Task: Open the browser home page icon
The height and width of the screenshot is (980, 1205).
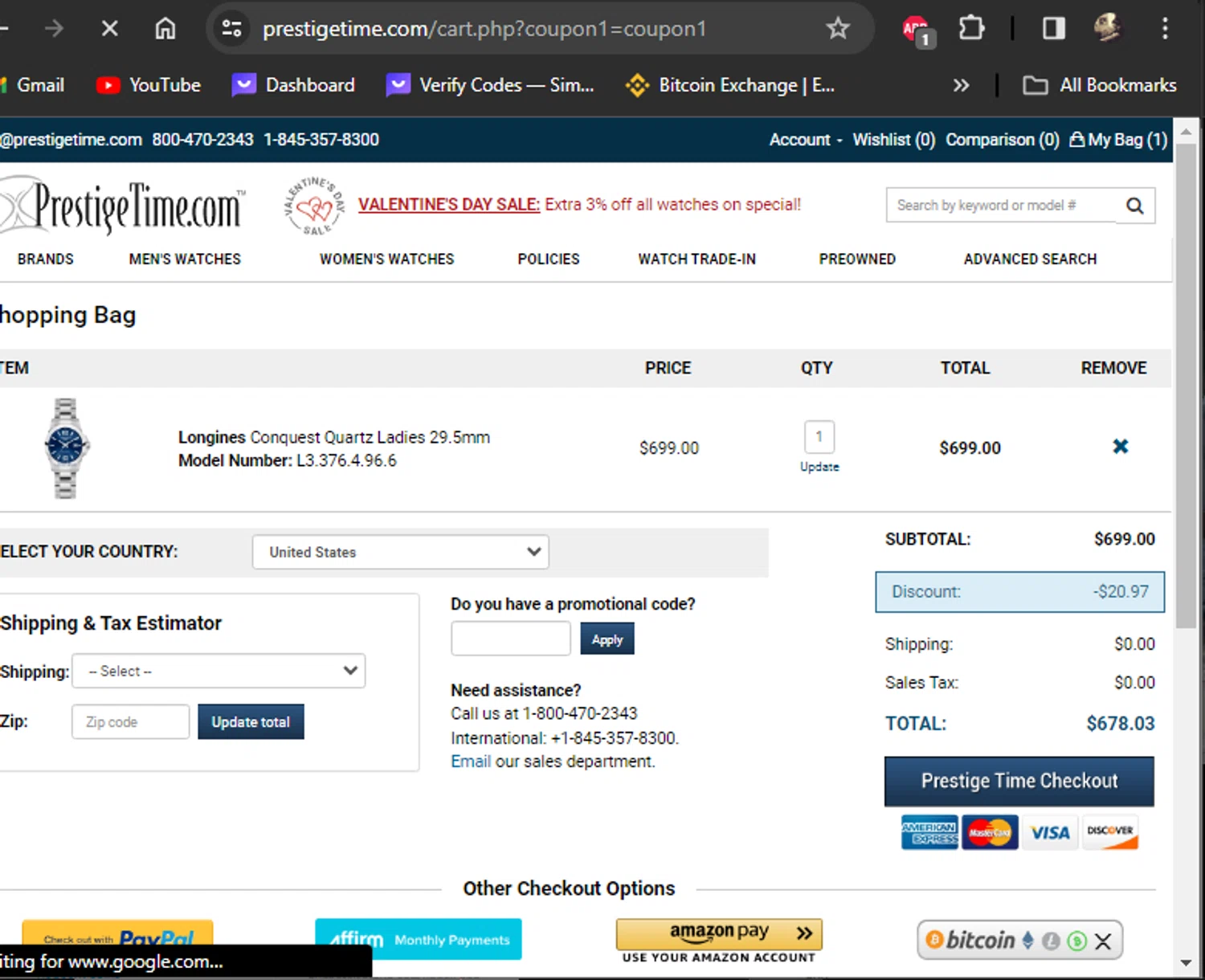Action: [165, 29]
